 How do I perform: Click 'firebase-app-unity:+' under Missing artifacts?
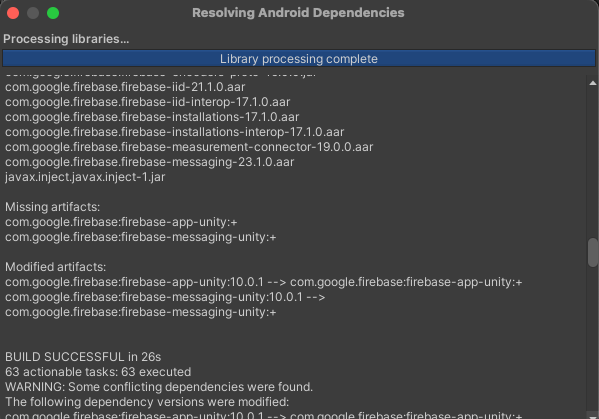click(121, 222)
